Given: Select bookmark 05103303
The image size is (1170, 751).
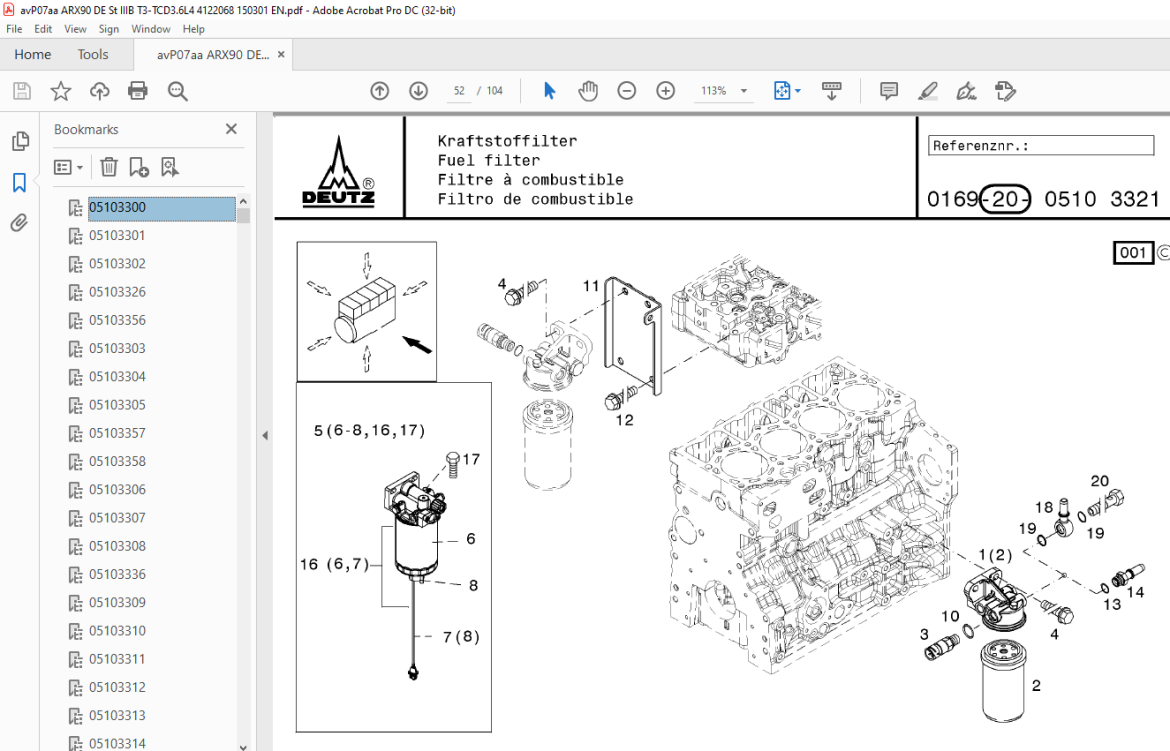Looking at the screenshot, I should pyautogui.click(x=117, y=349).
